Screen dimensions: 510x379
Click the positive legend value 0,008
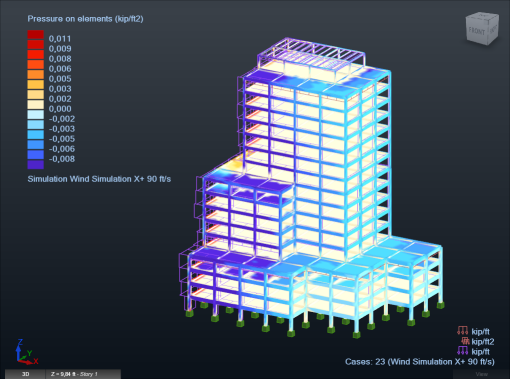tap(60, 59)
